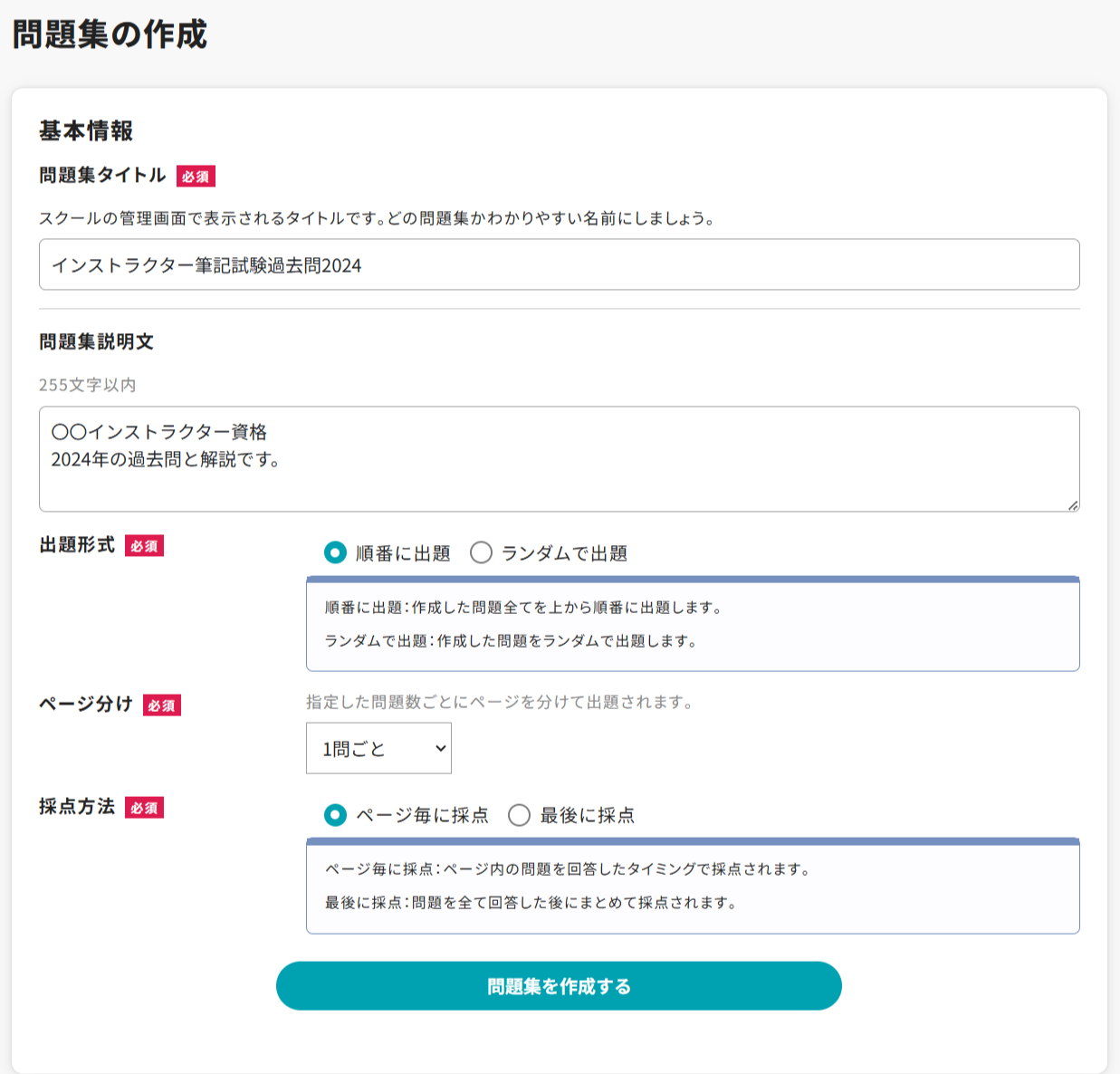The height and width of the screenshot is (1074, 1120).
Task: Click the 採点方法 field label
Action: (x=77, y=807)
